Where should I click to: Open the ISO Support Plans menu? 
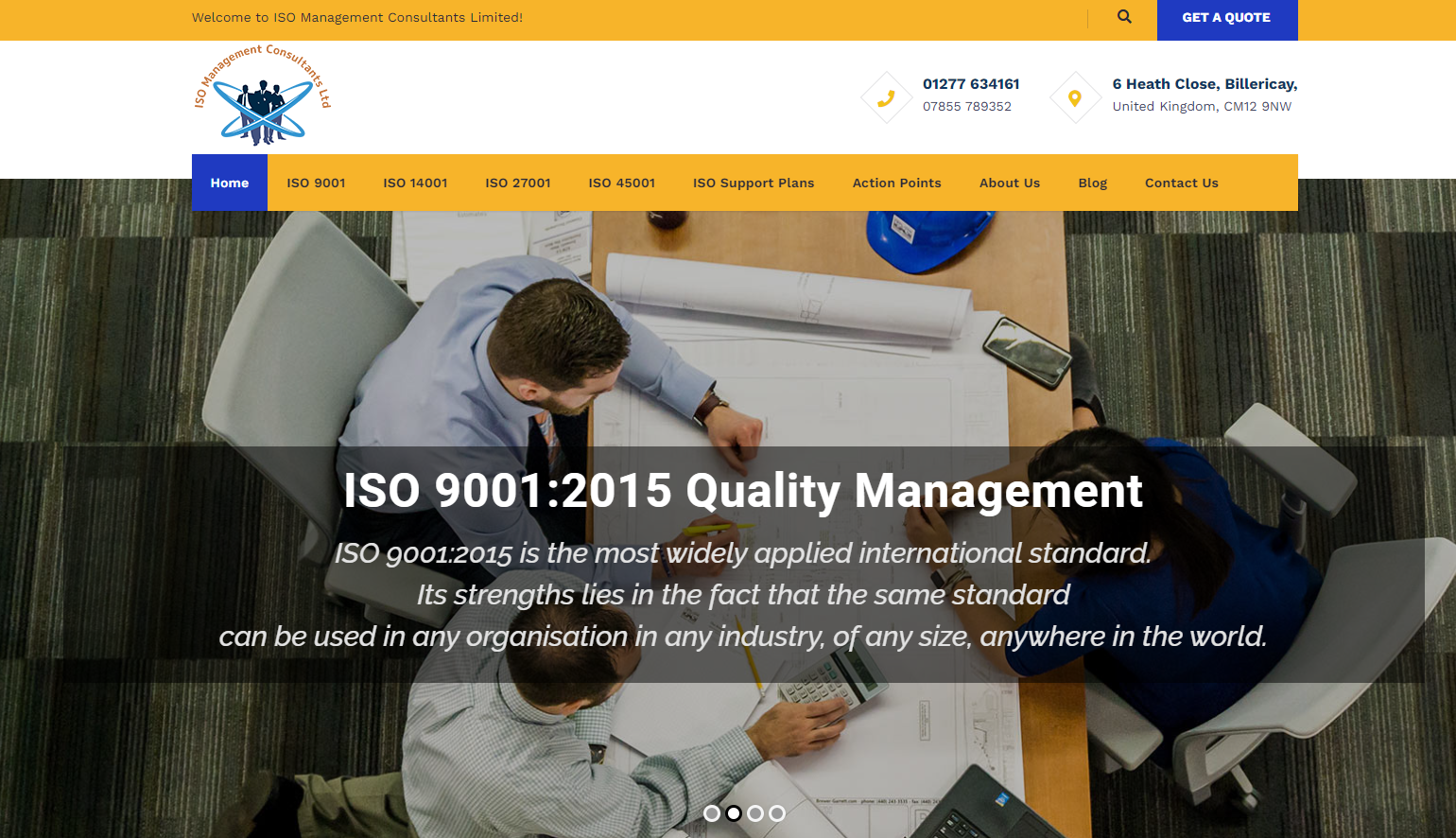(754, 183)
